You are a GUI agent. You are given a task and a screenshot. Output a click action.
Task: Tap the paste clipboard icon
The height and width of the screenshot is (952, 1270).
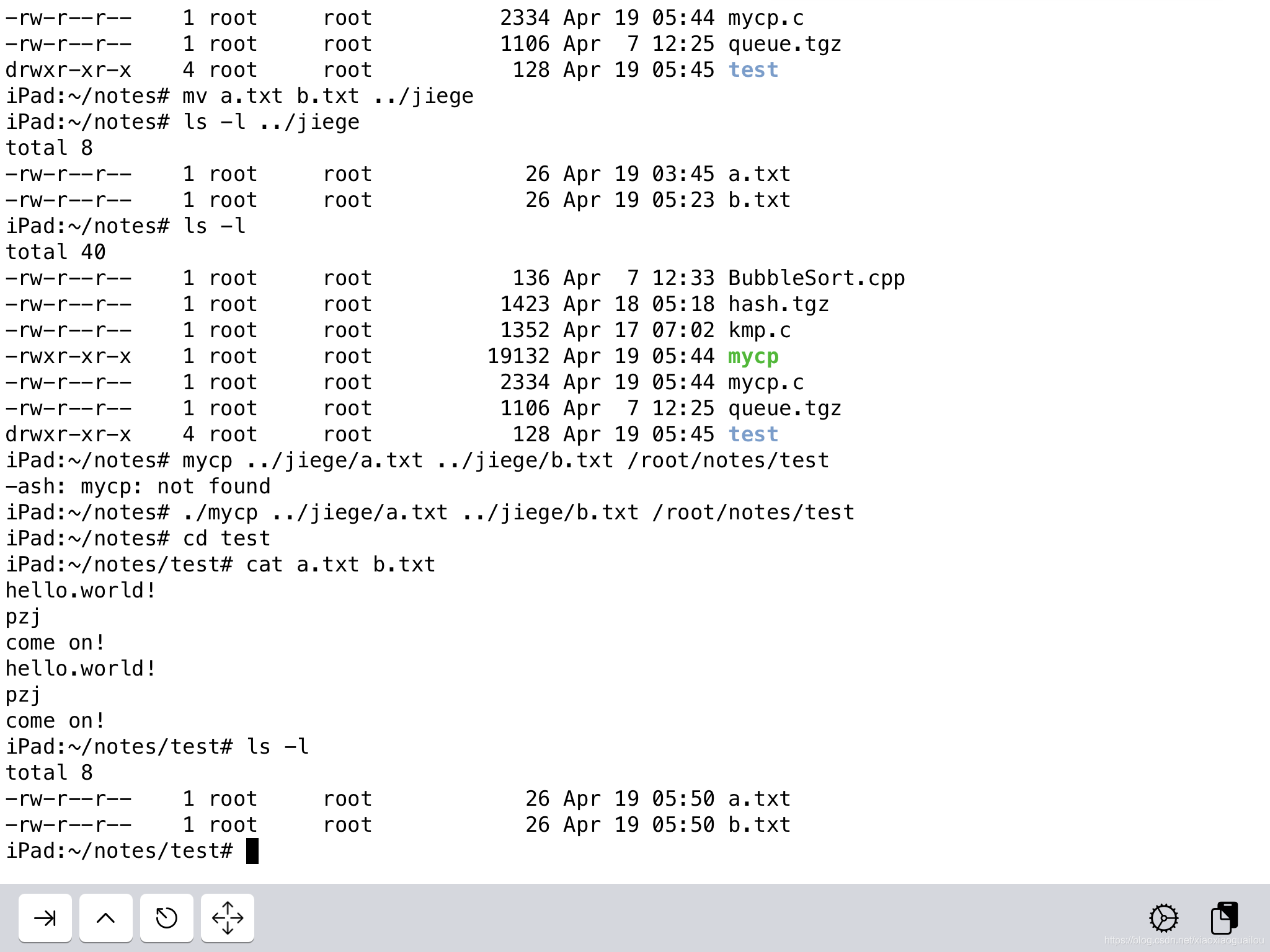1224,918
